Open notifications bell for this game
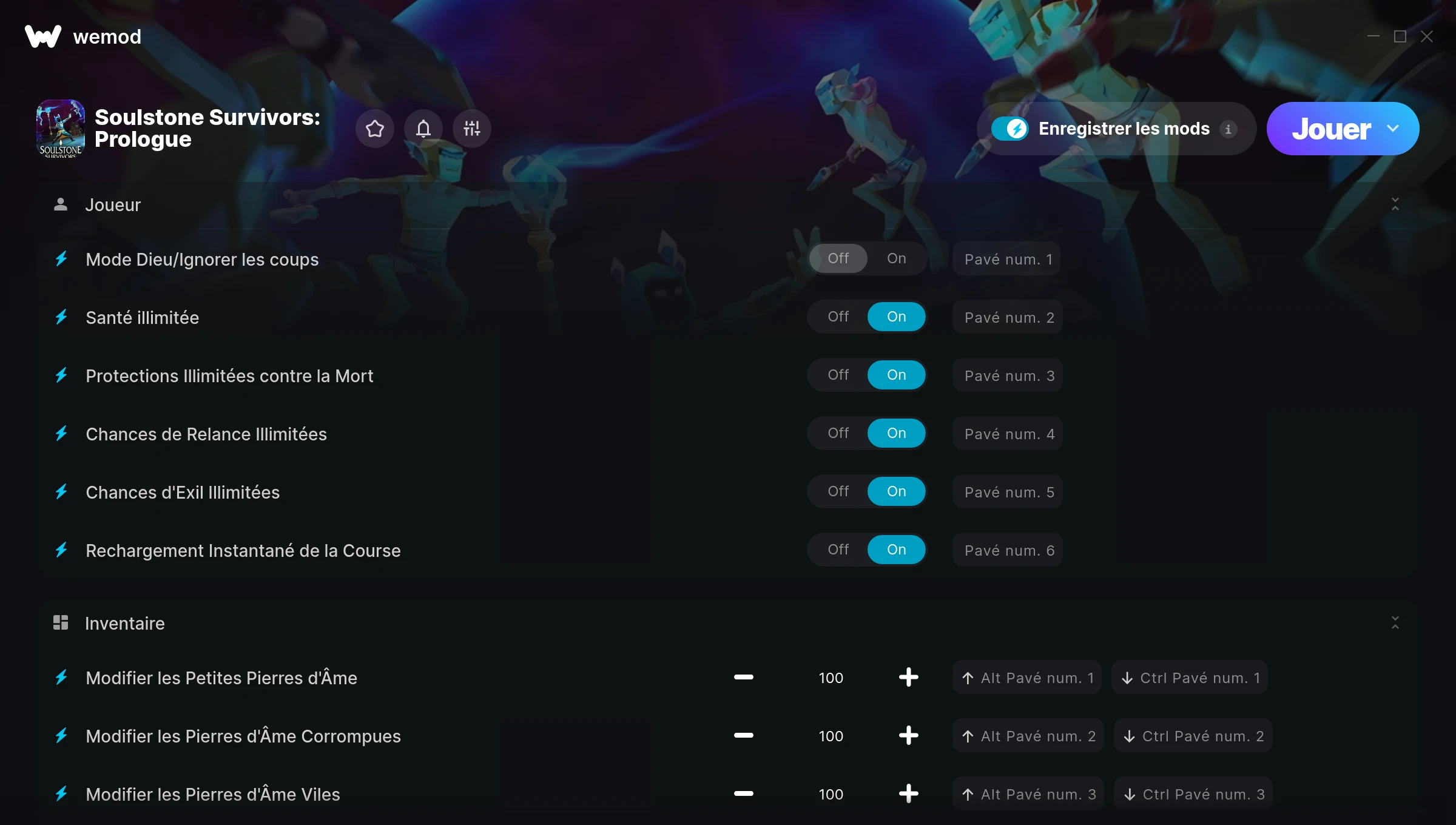Screen dimensions: 1456x825 pyautogui.click(x=423, y=129)
